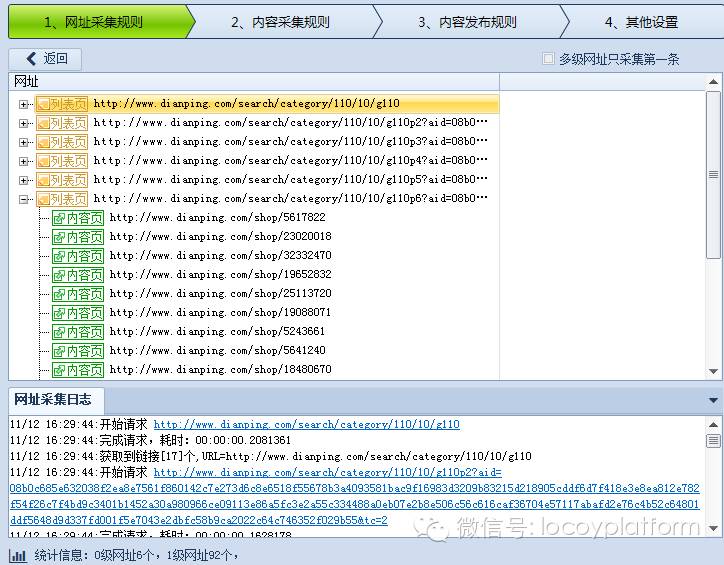Click log line 获取到链接[17]个

coord(271,457)
